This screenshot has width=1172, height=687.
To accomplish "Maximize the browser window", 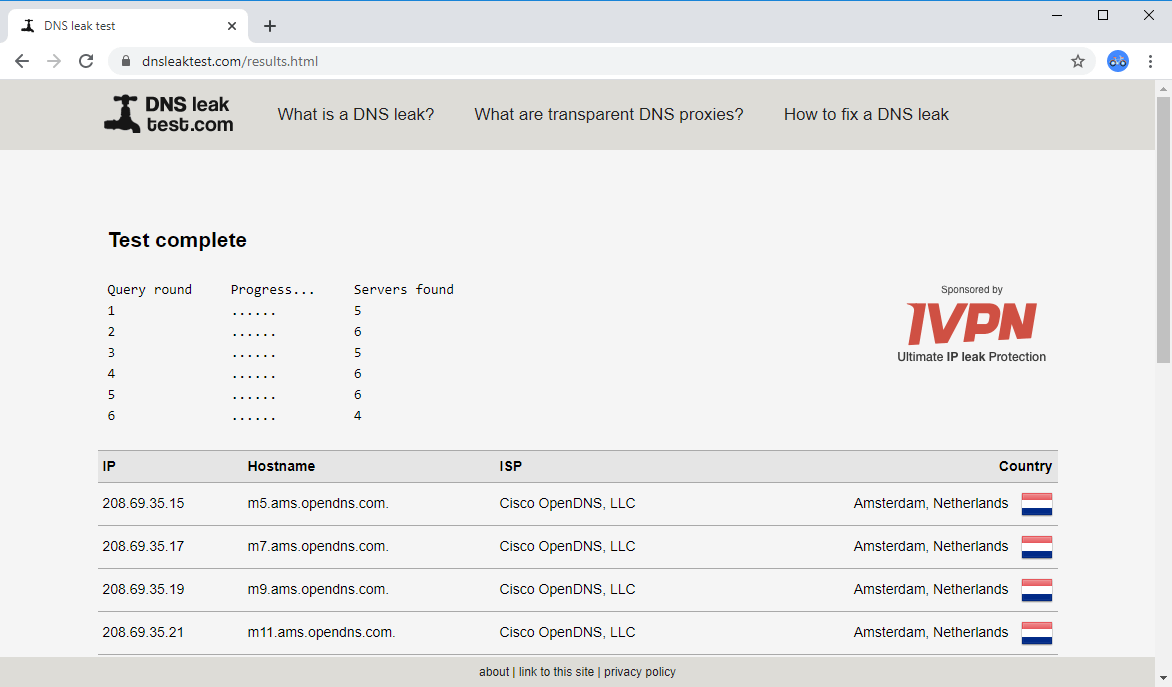I will click(x=1102, y=15).
